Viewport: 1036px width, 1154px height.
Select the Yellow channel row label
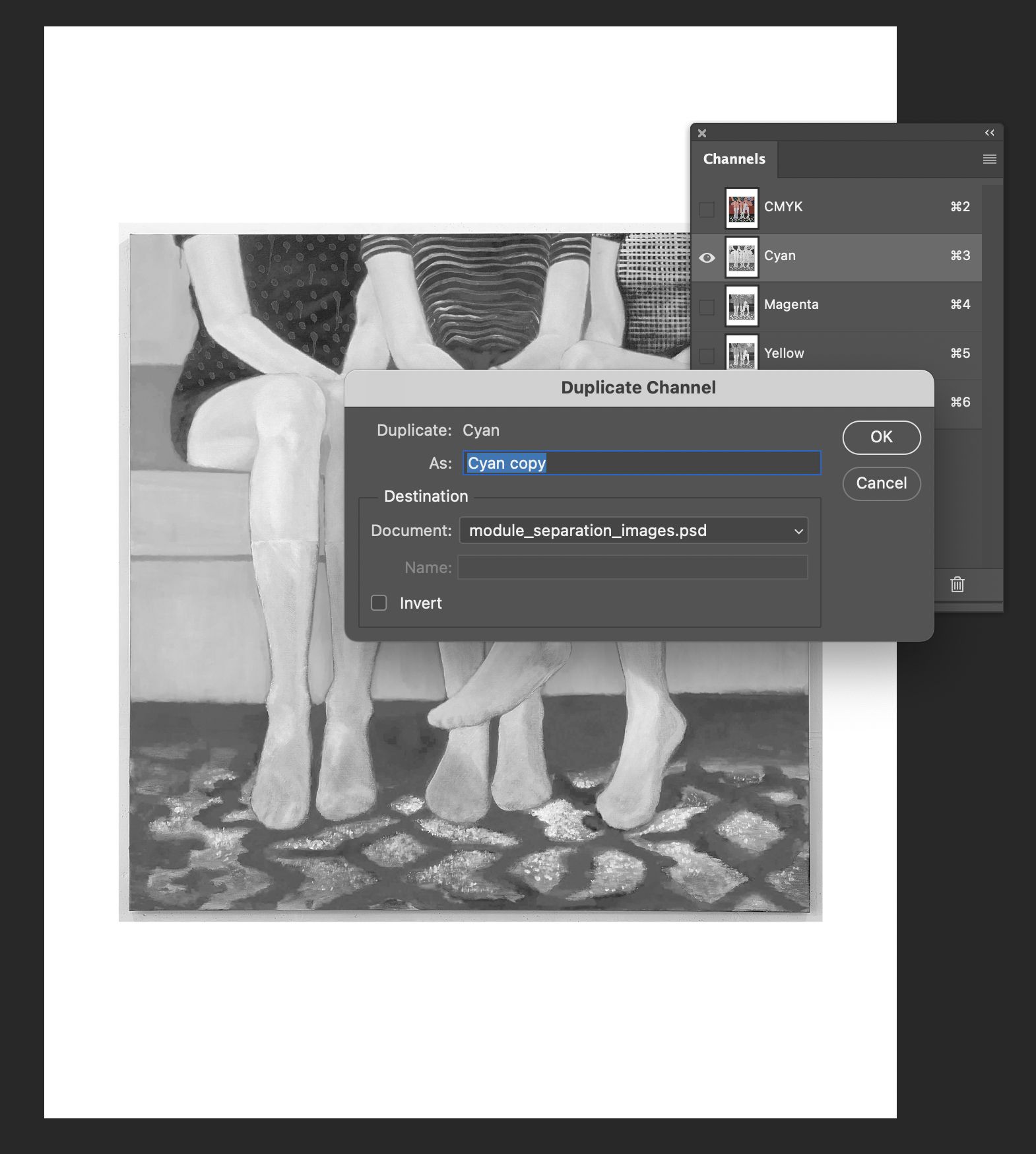pyautogui.click(x=784, y=353)
